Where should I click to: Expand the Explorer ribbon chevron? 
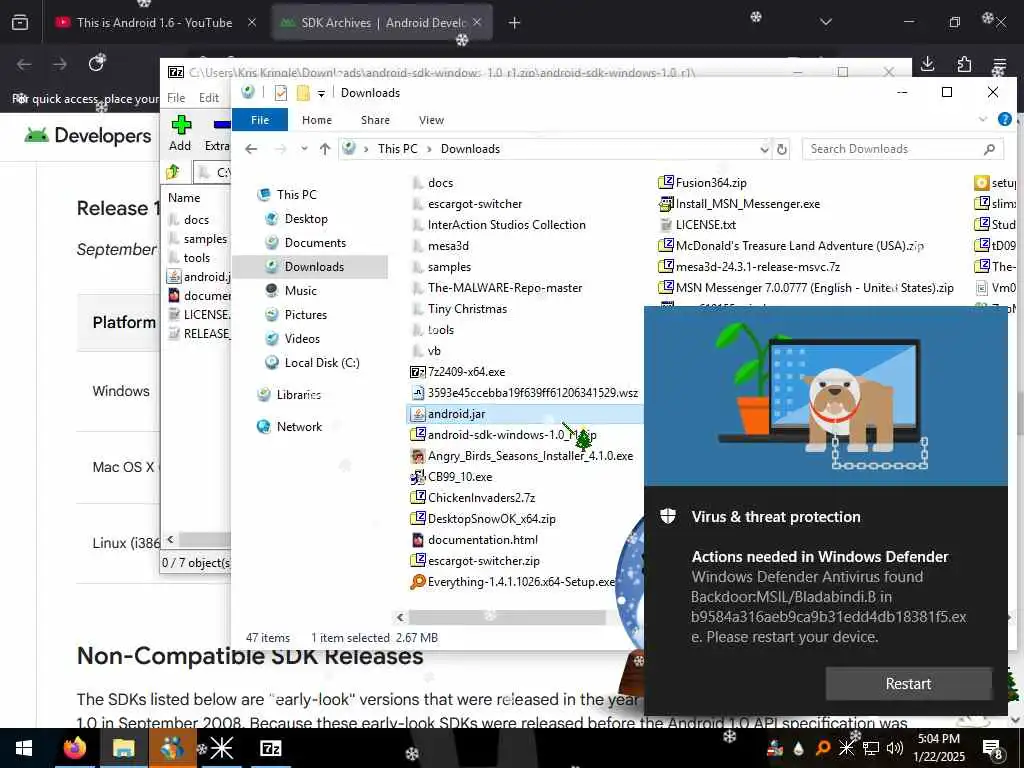(982, 120)
